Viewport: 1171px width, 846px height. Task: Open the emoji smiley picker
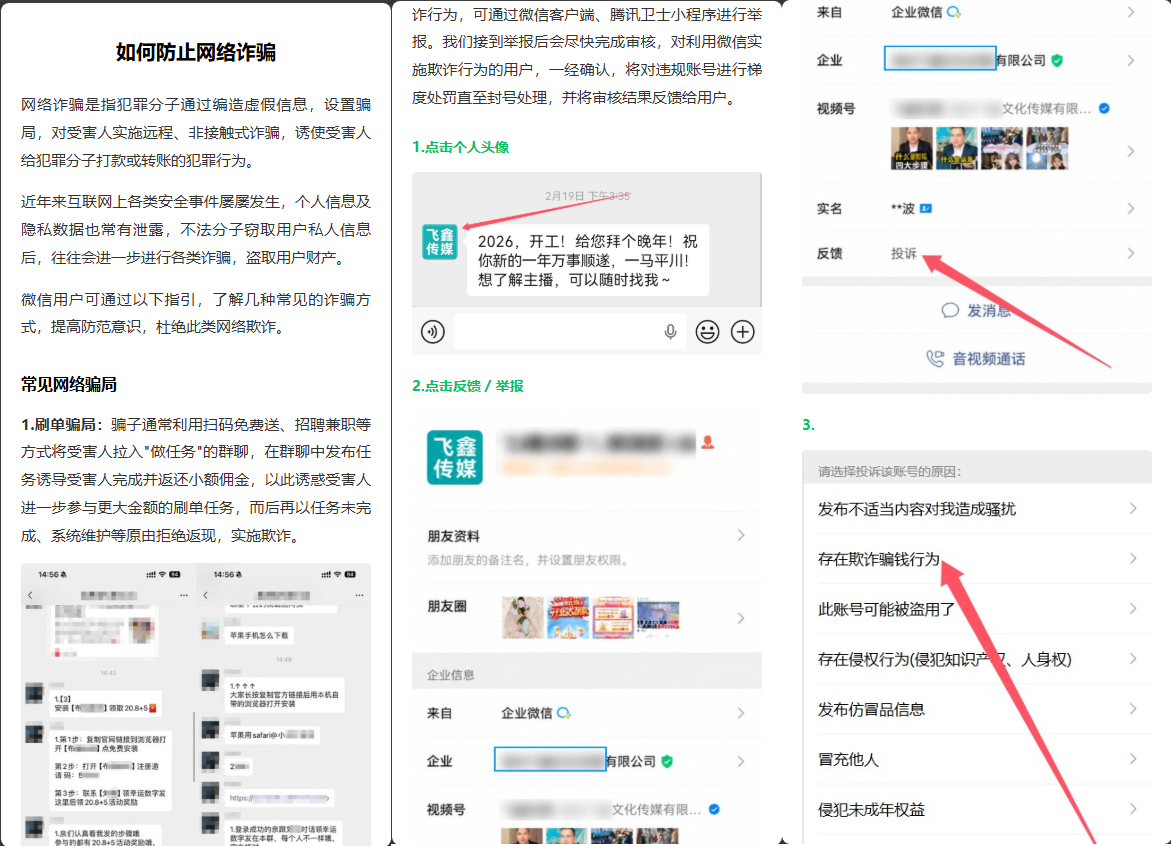tap(707, 332)
